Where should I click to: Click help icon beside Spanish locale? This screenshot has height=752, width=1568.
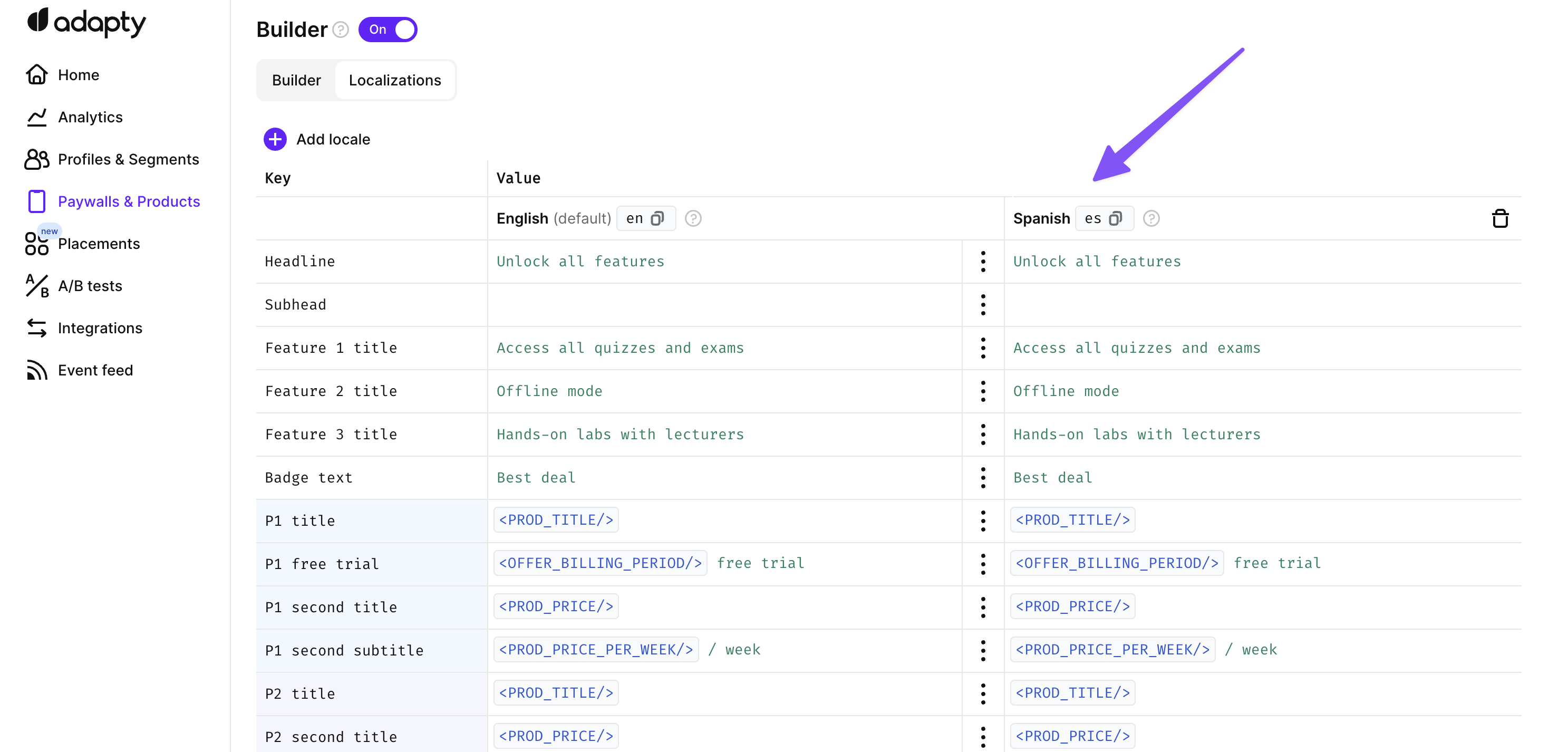click(1150, 219)
